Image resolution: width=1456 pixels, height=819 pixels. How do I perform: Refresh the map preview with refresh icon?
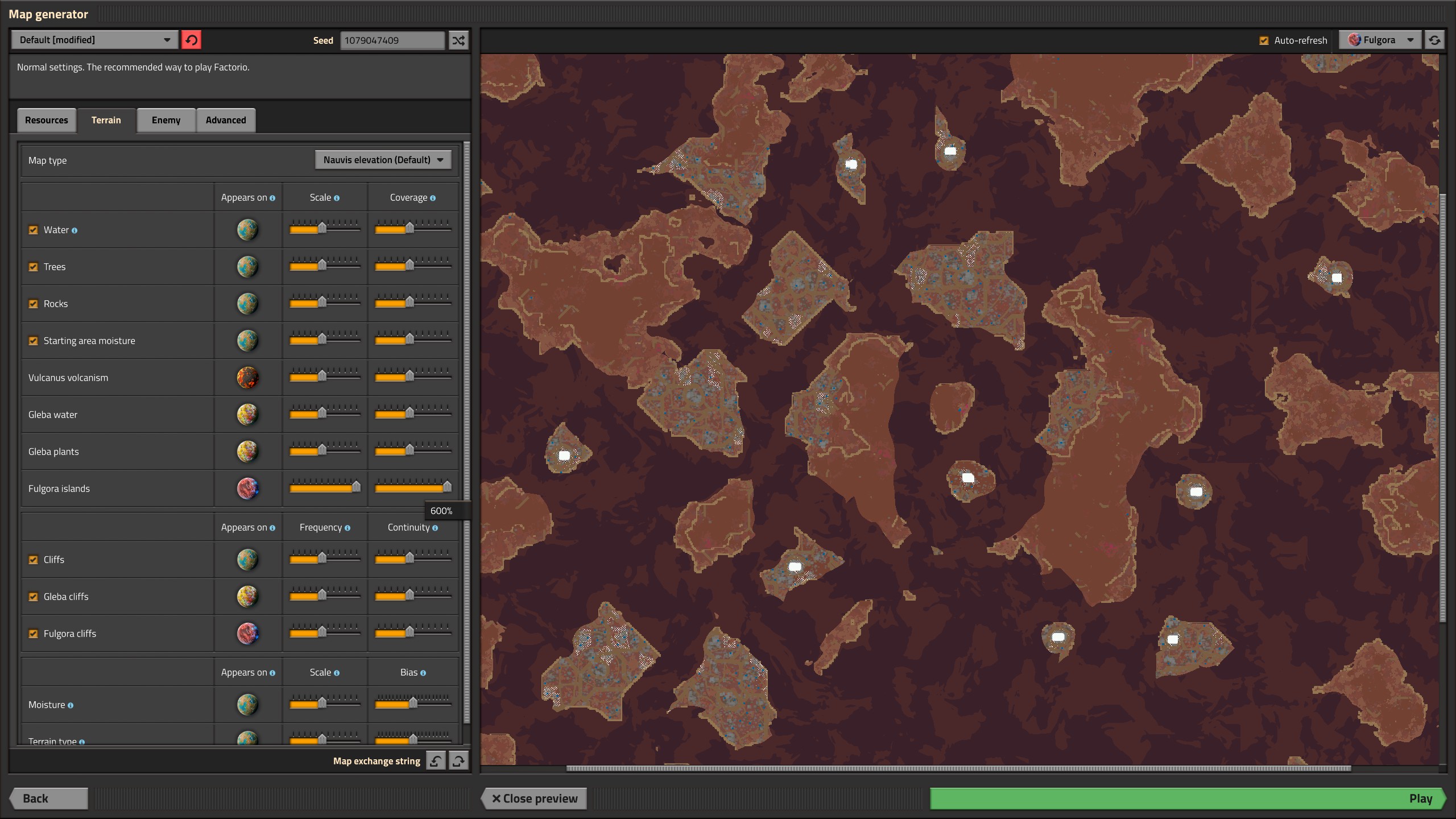pyautogui.click(x=1434, y=40)
